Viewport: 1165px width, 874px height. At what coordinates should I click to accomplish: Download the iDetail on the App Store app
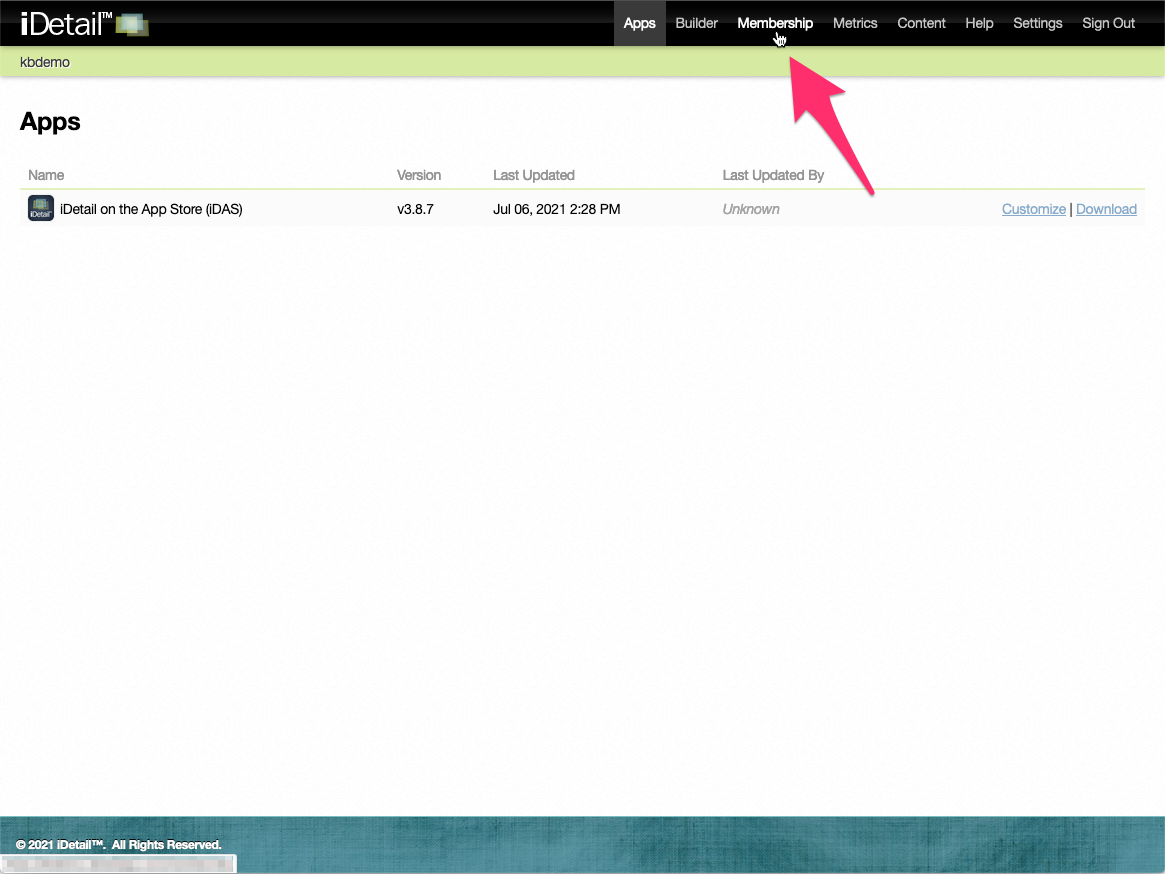pos(1106,209)
